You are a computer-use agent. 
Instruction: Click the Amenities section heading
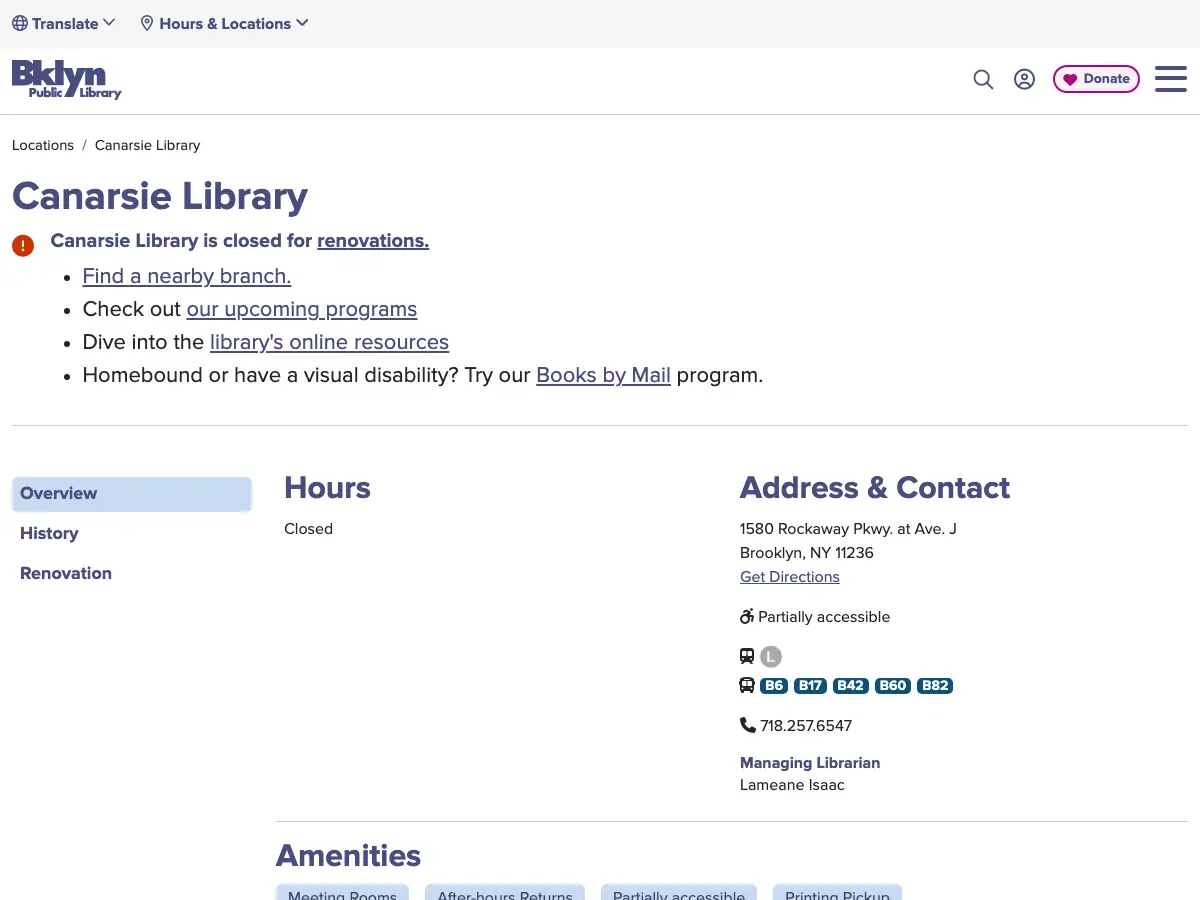[348, 856]
